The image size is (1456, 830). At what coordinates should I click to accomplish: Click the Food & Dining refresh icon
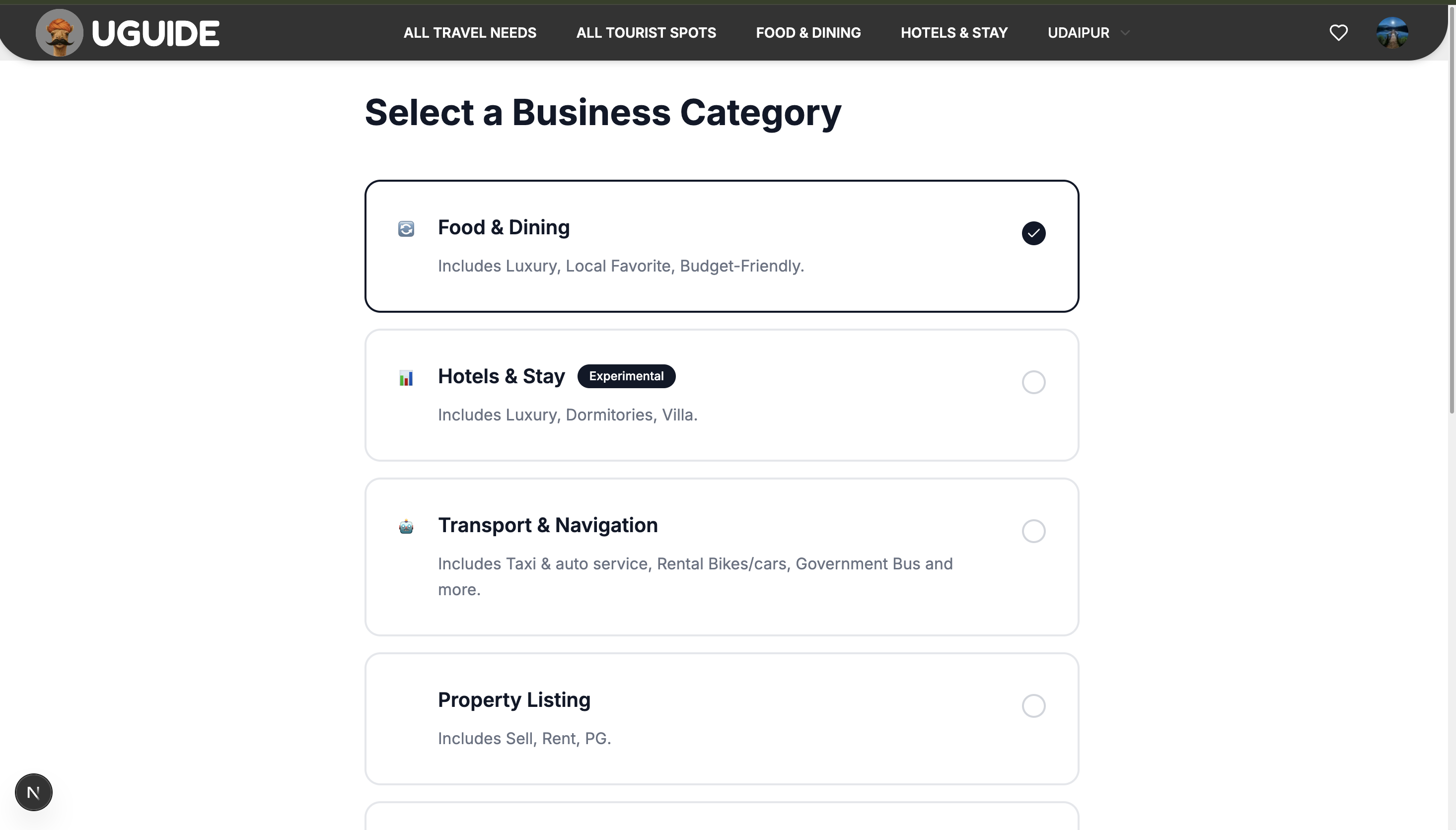(406, 229)
